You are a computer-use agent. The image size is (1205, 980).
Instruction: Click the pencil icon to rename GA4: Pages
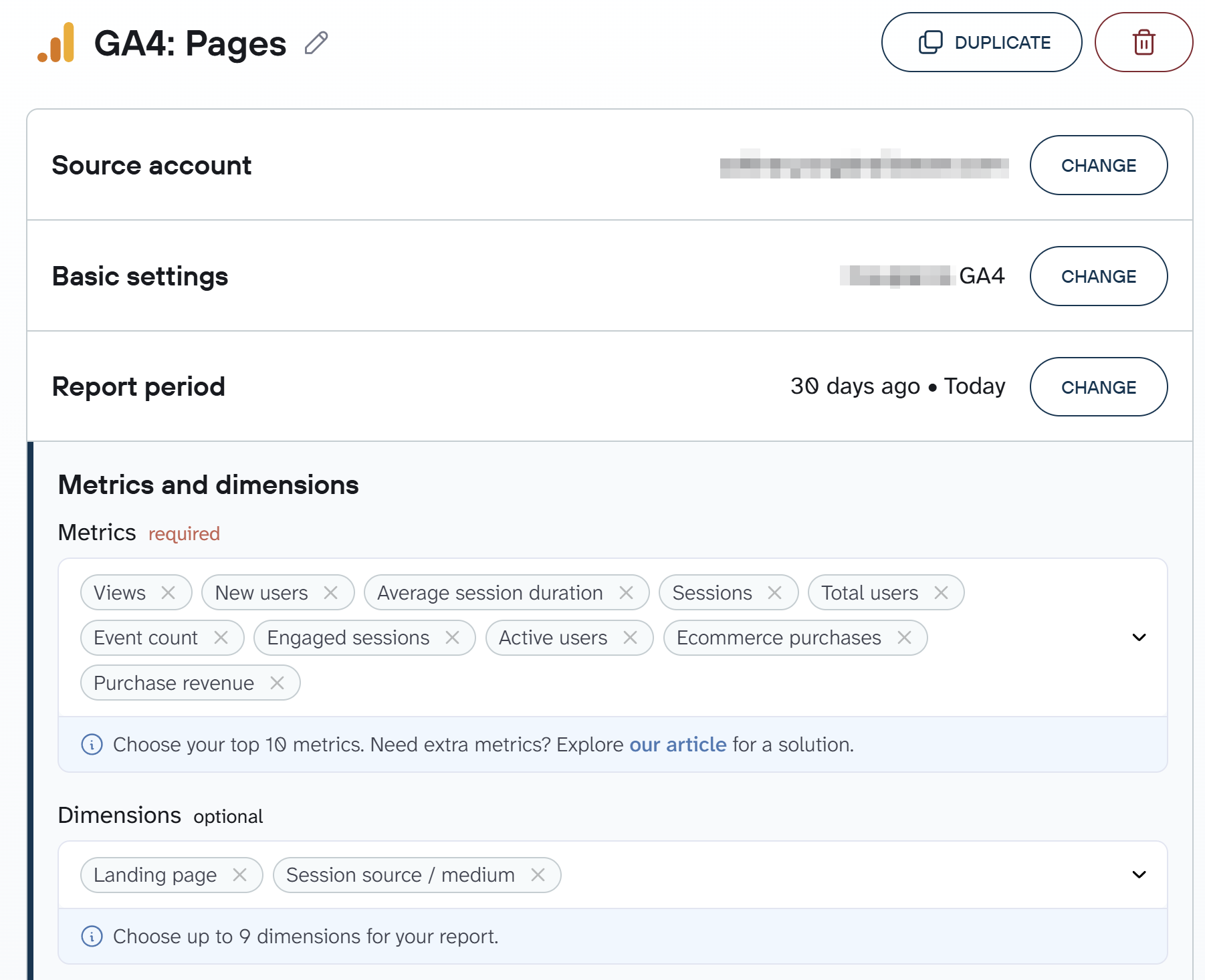316,43
